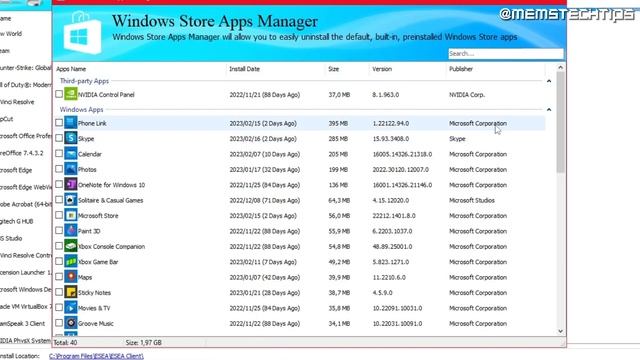
Task: Click the Solitaire & Casual Games icon
Action: (71, 200)
